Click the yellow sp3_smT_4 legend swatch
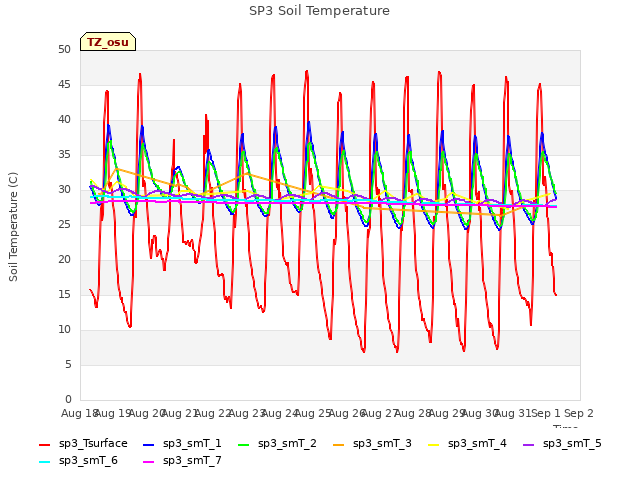The height and width of the screenshot is (480, 640). (433, 444)
